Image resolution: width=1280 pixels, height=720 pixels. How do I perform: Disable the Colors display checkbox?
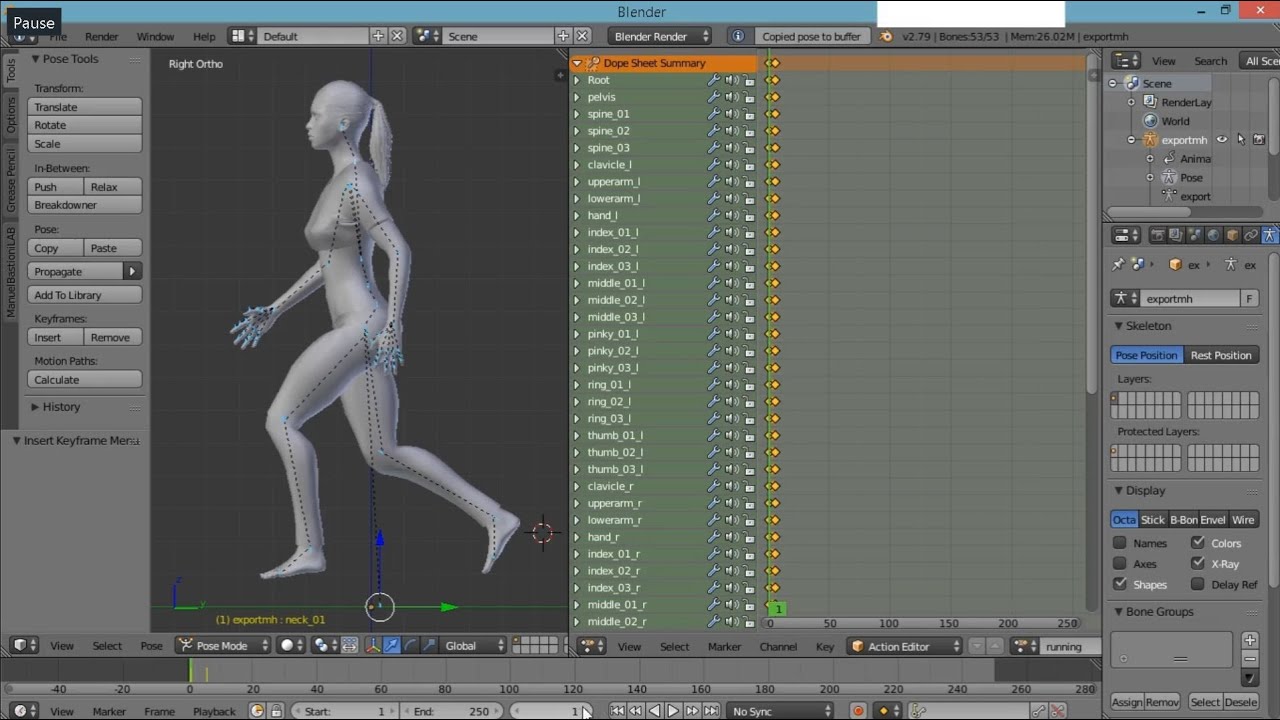tap(1198, 543)
